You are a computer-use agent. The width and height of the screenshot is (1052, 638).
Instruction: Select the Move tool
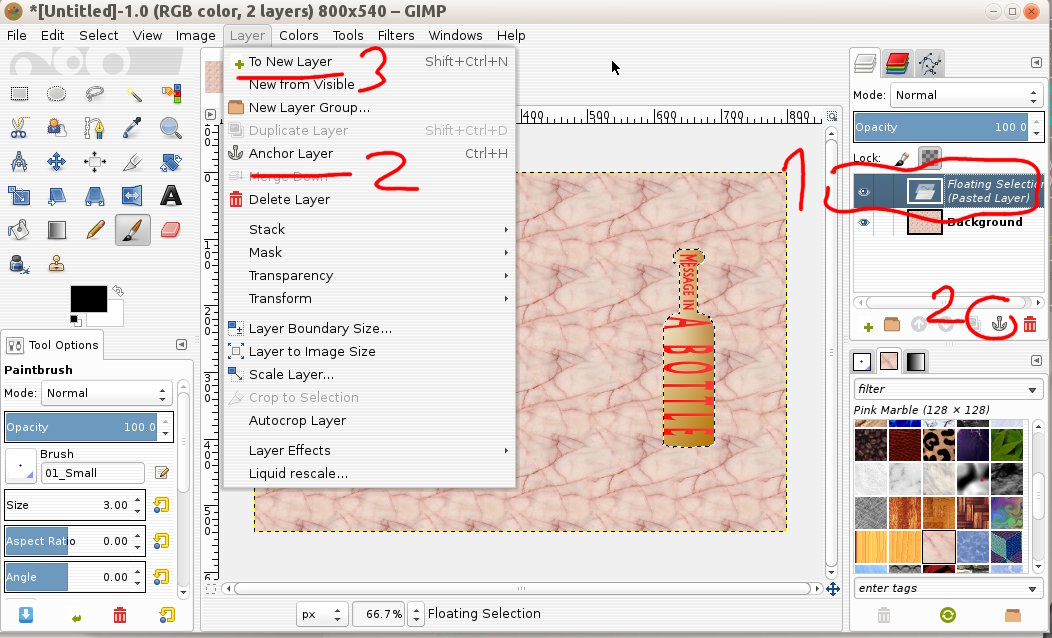(57, 161)
